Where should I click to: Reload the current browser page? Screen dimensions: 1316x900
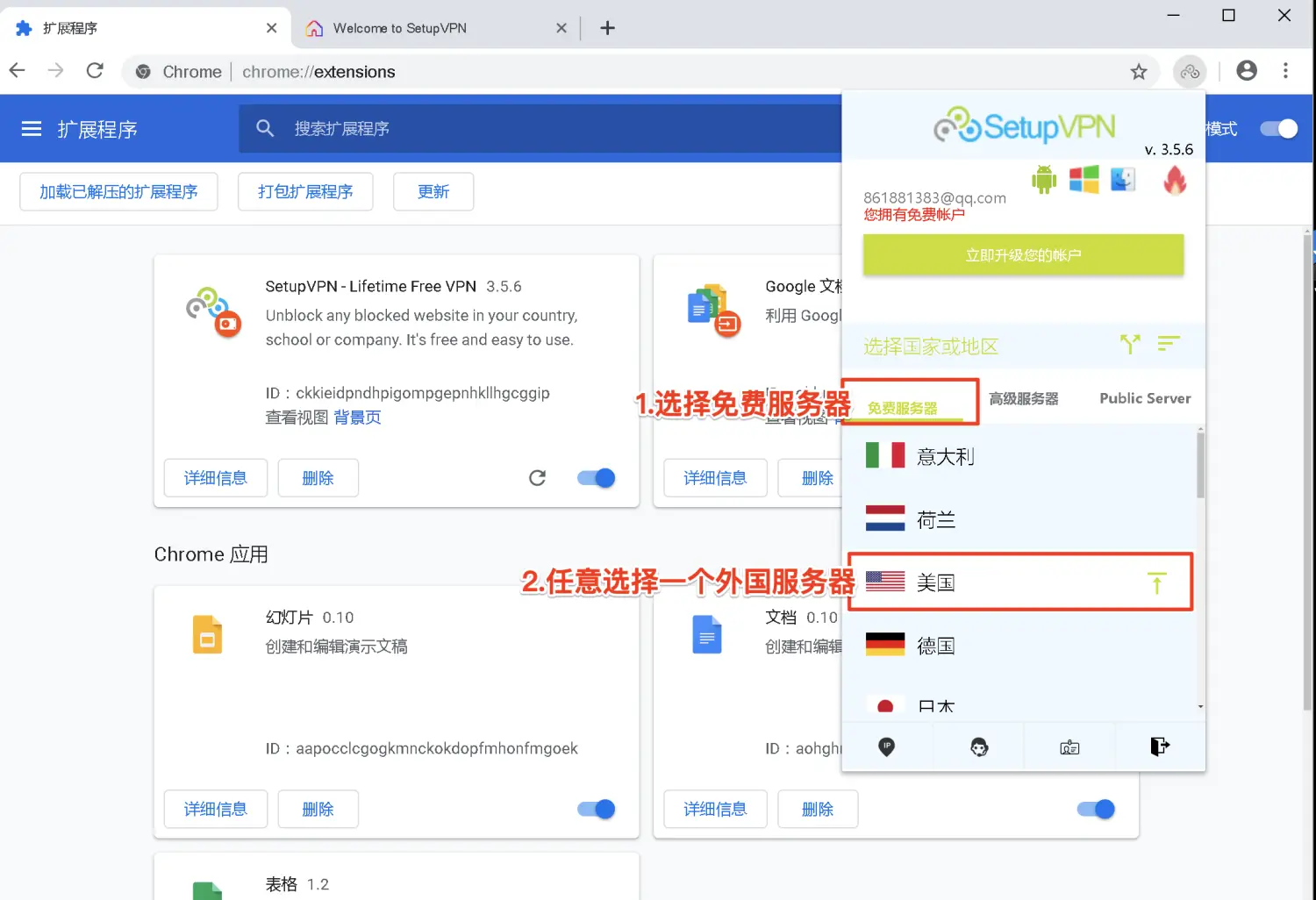tap(95, 71)
